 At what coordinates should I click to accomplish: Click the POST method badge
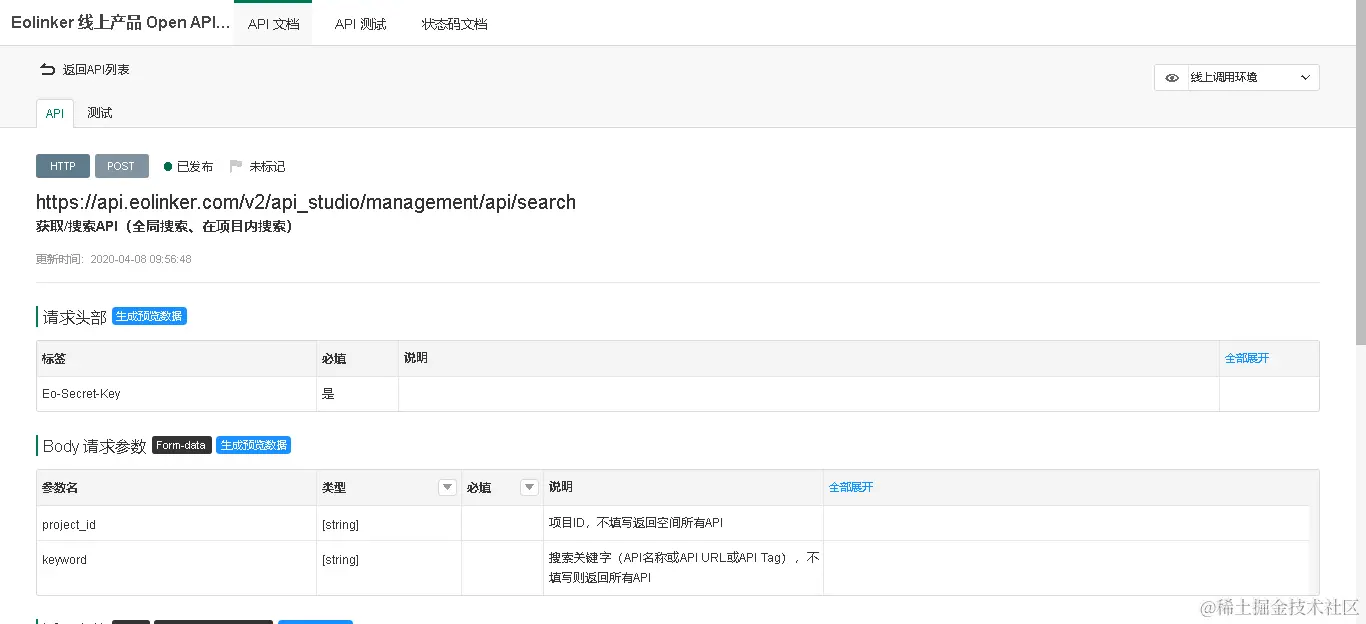click(121, 166)
